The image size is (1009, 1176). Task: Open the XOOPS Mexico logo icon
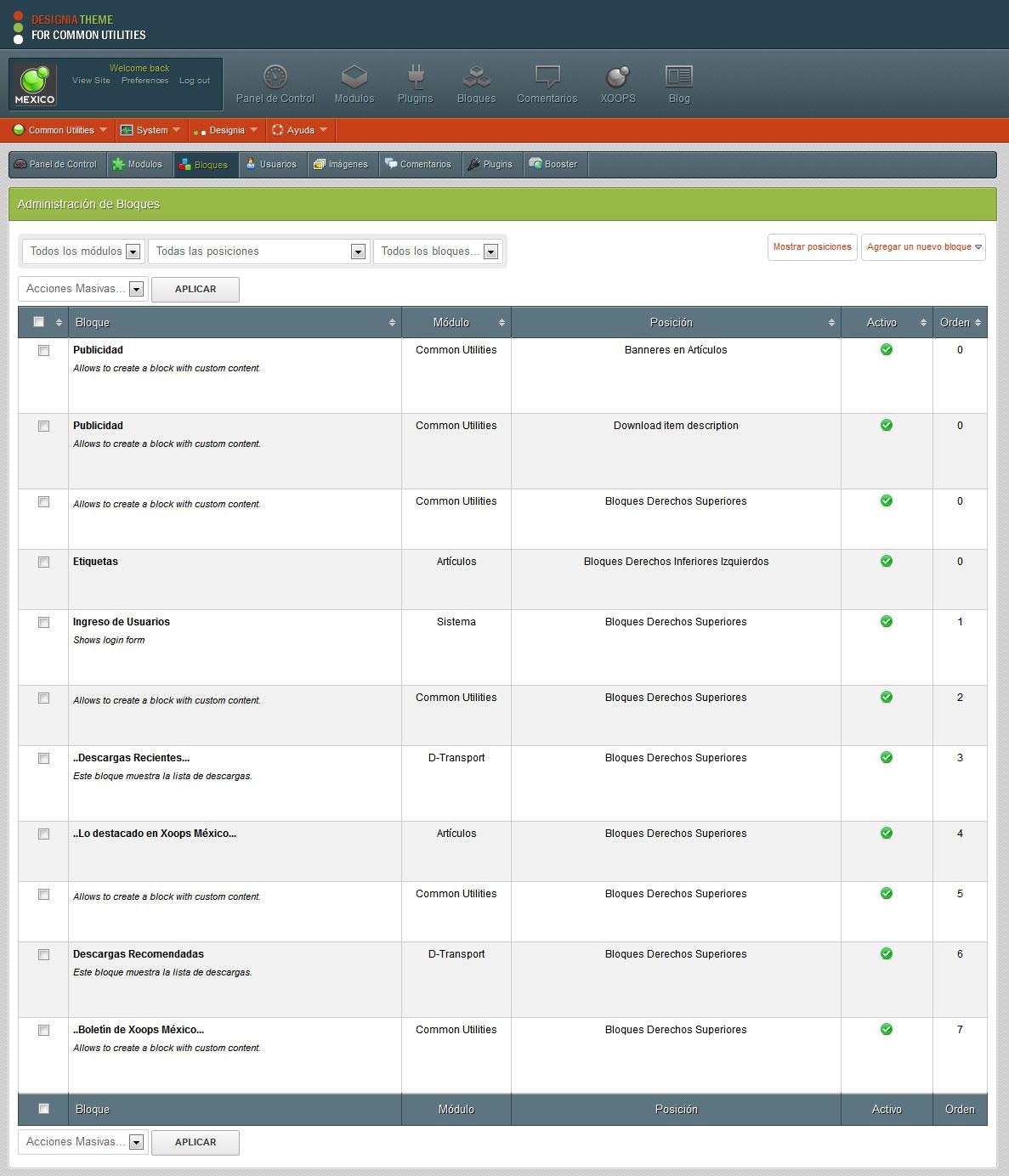click(35, 83)
